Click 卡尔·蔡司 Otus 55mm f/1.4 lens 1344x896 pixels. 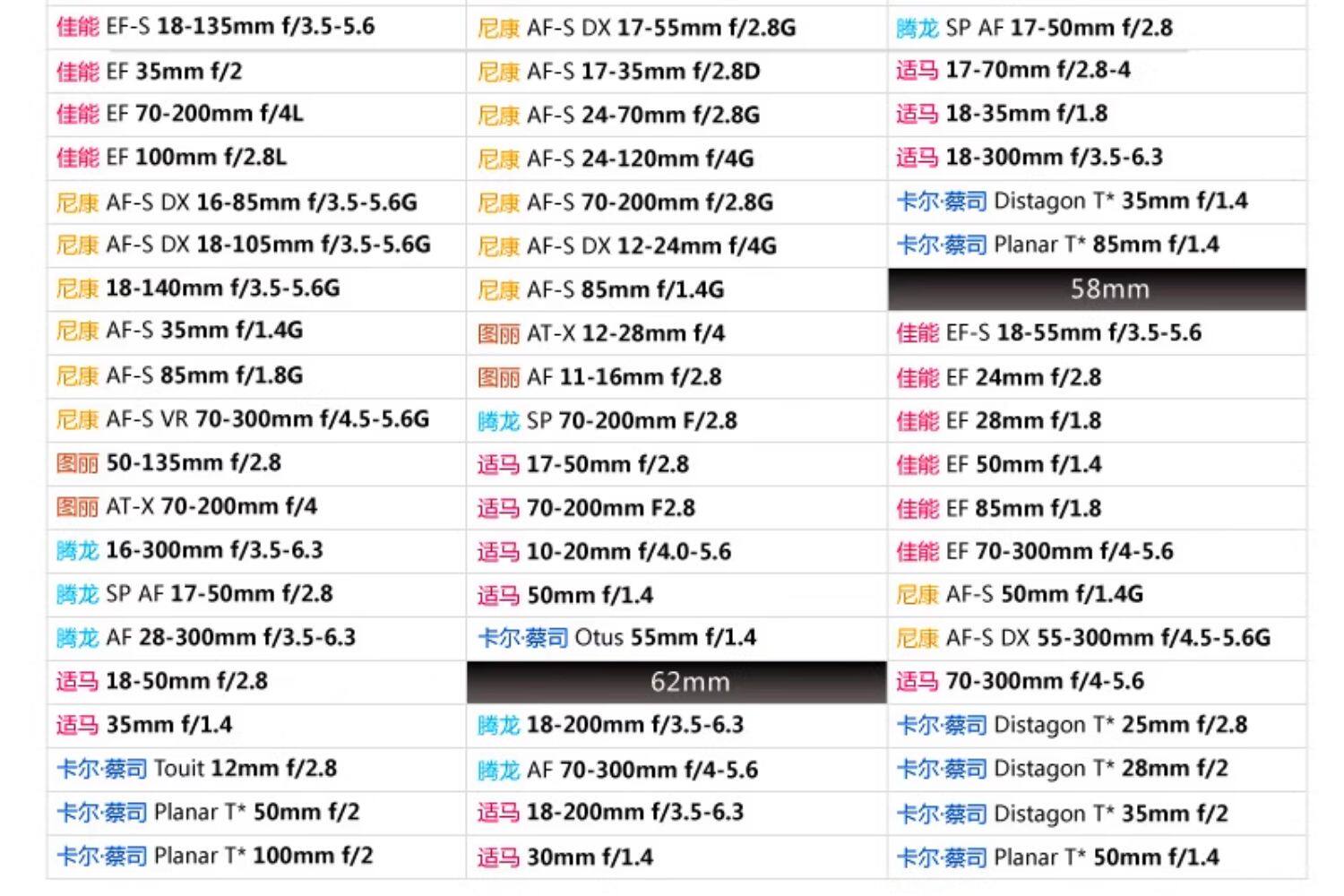tap(676, 638)
